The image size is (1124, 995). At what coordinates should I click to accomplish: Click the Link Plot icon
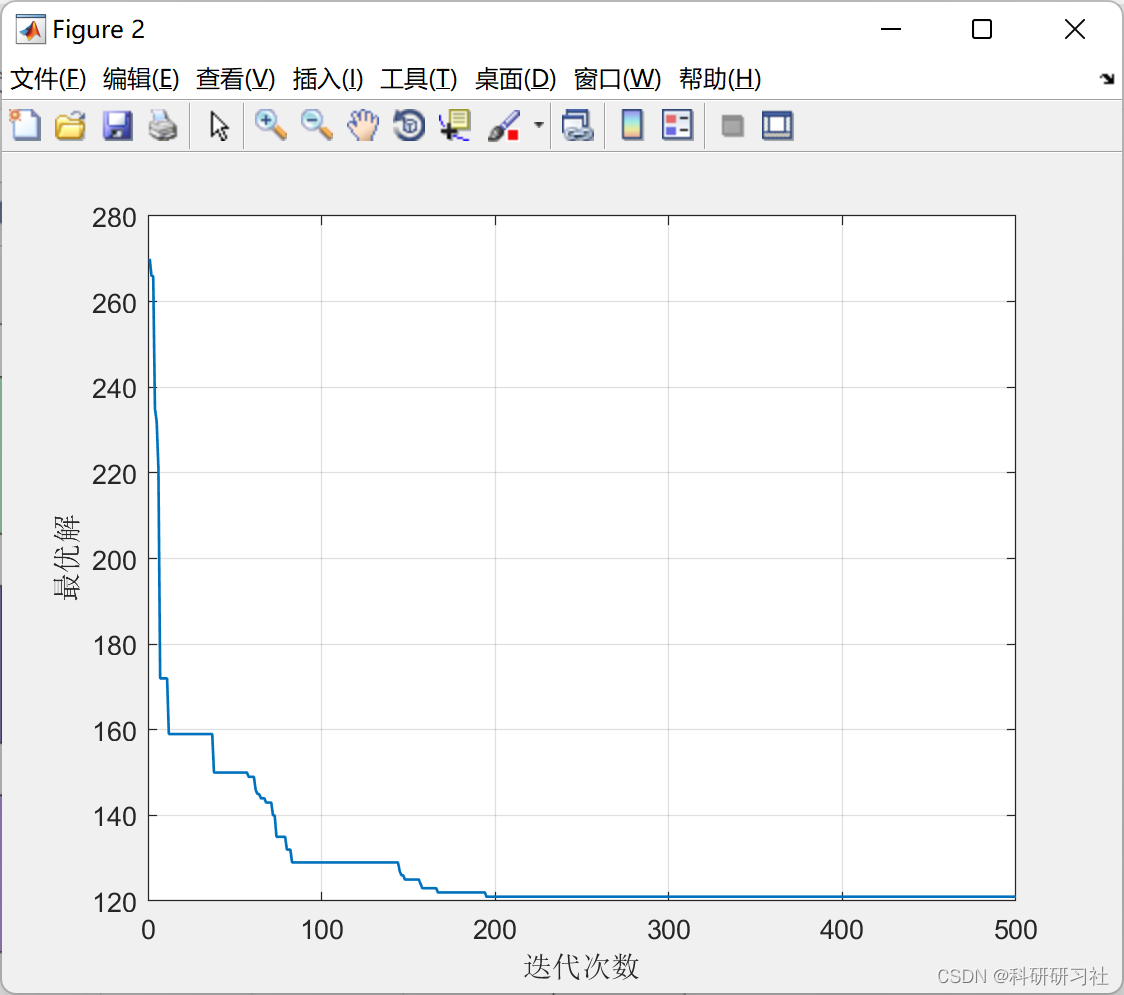click(578, 125)
